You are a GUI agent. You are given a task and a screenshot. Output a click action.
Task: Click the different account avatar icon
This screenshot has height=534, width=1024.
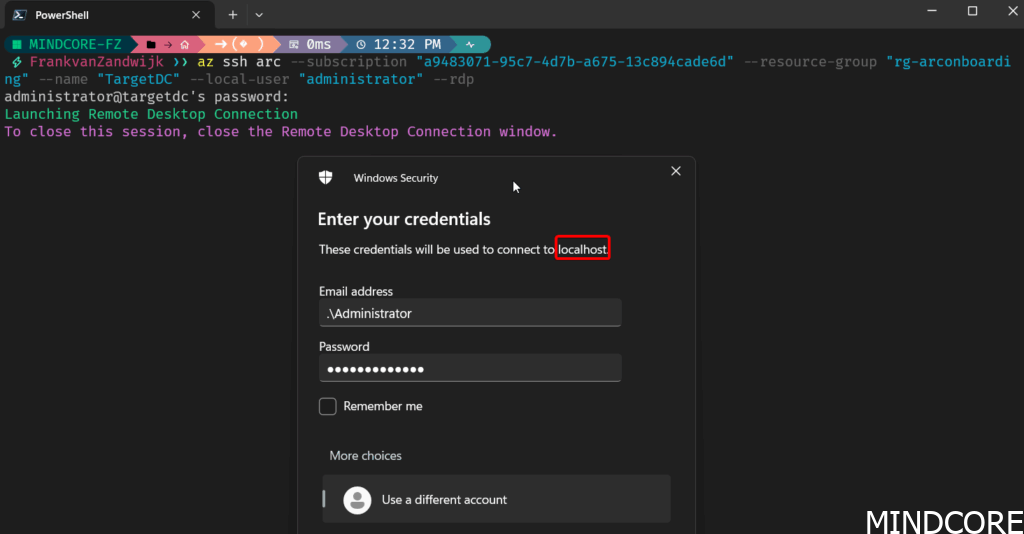click(357, 500)
